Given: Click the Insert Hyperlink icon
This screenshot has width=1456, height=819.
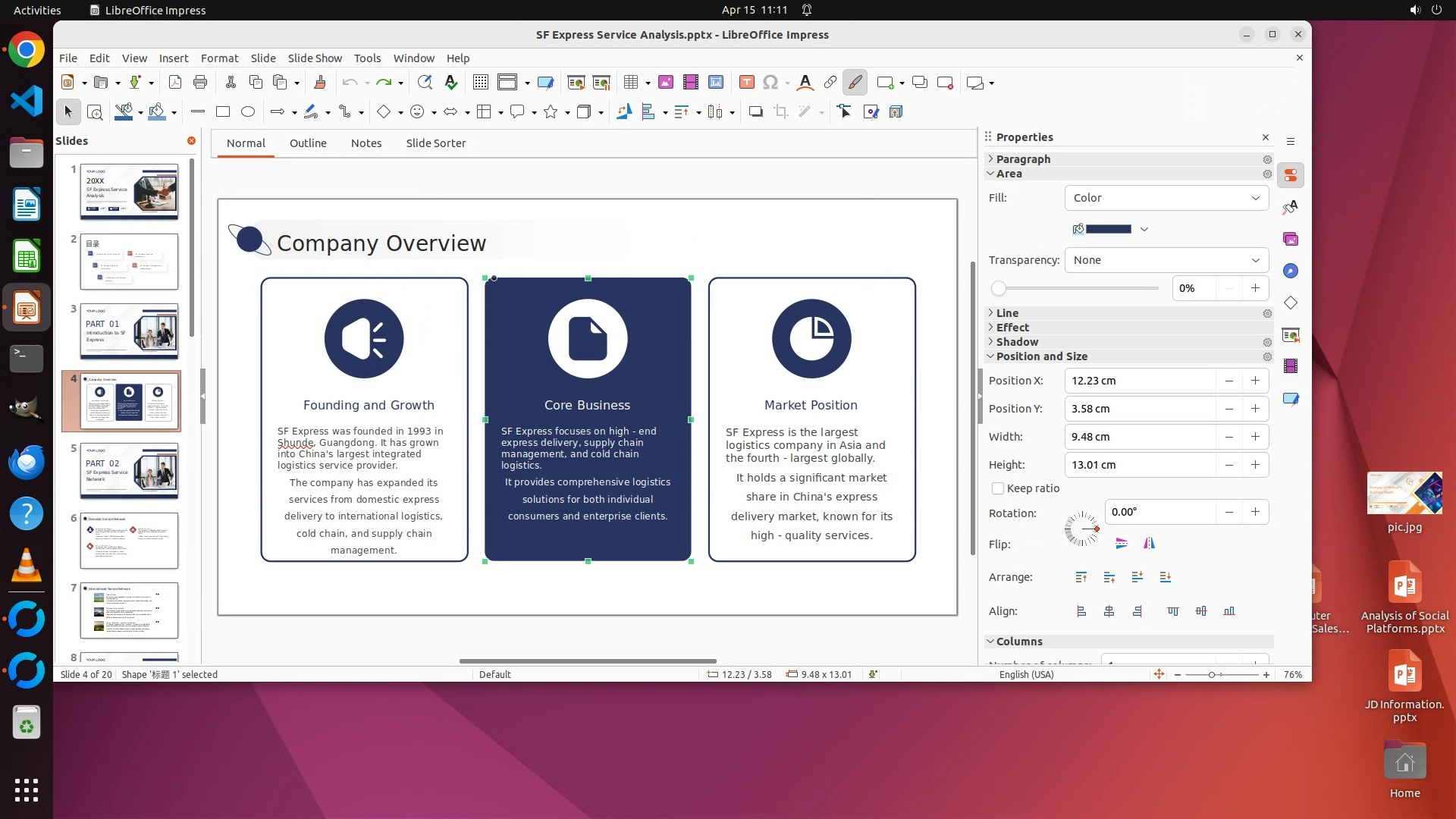Looking at the screenshot, I should tap(830, 83).
